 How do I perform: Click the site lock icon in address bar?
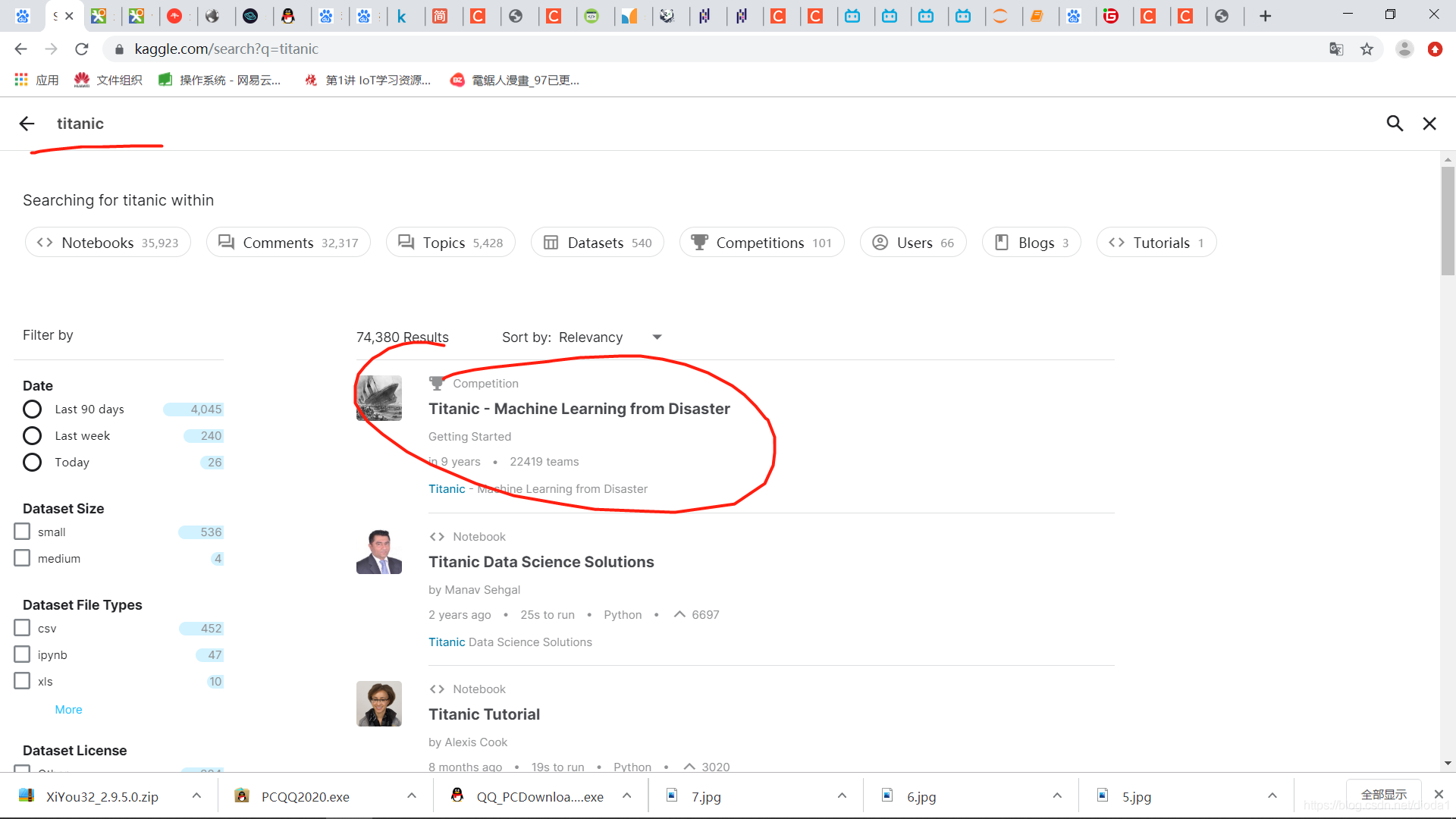click(119, 49)
